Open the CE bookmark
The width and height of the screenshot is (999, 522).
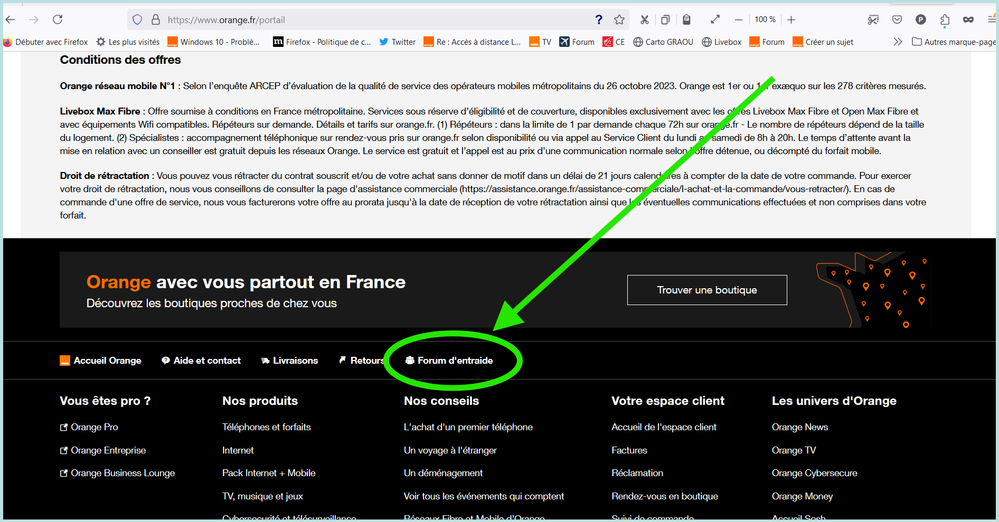(x=614, y=42)
